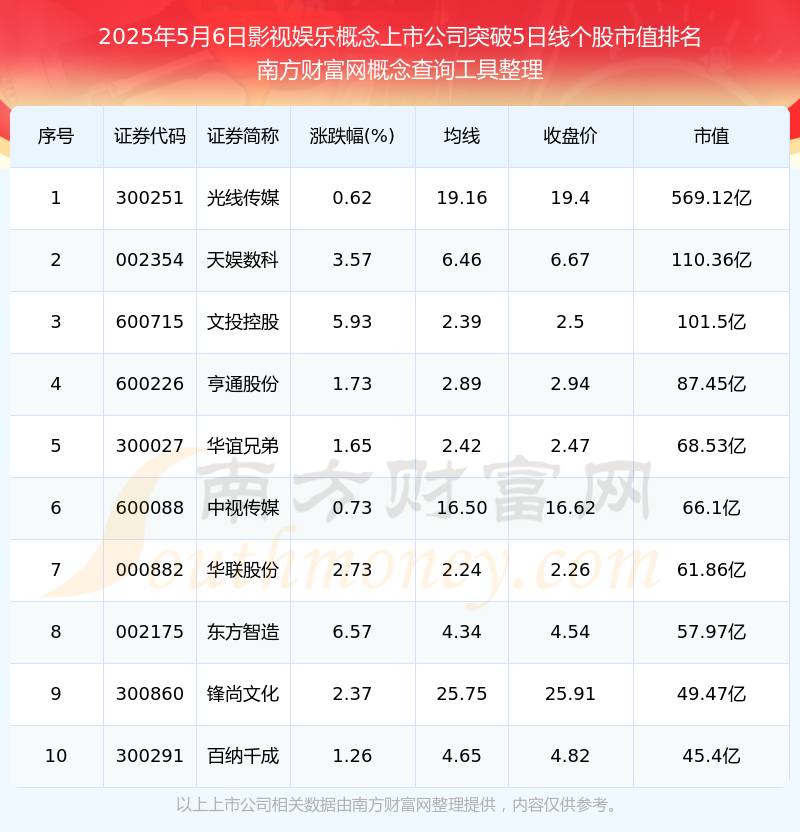The image size is (800, 832).
Task: Click subtitle 南方财富网概念查询工具整理
Action: (x=400, y=70)
